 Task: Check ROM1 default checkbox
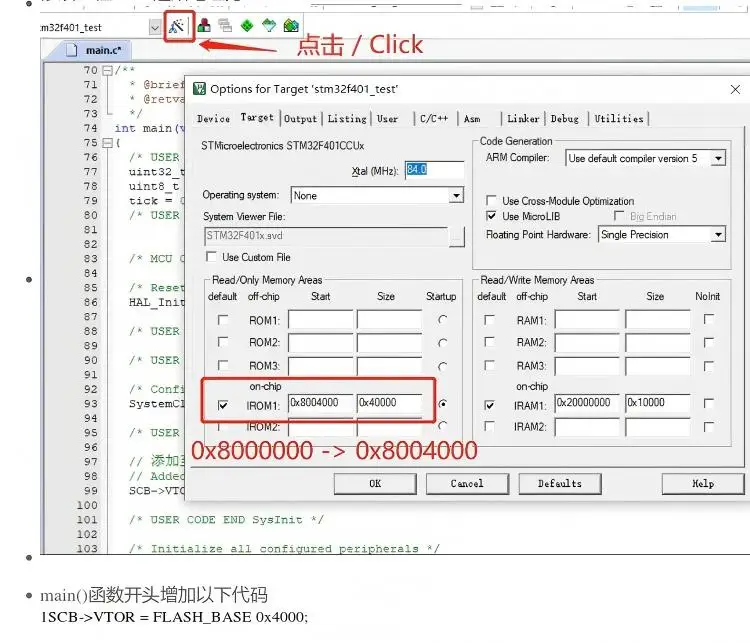coord(223,319)
